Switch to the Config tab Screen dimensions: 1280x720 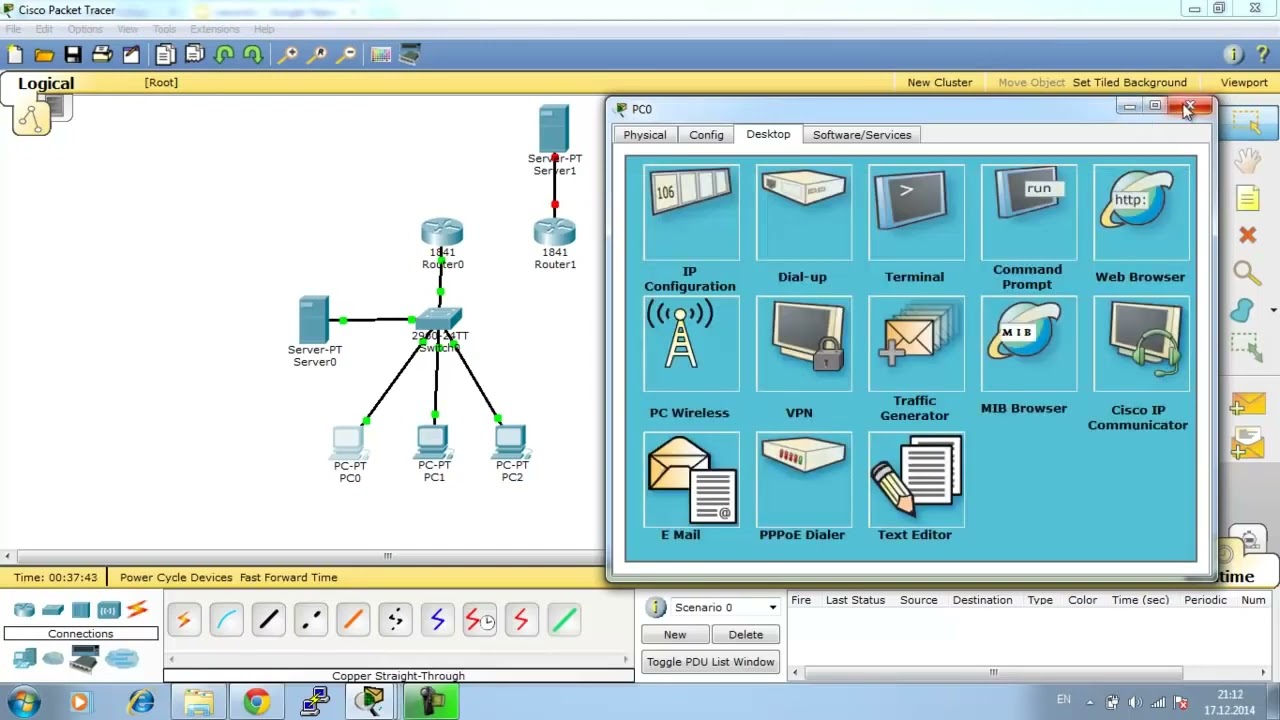pyautogui.click(x=706, y=135)
